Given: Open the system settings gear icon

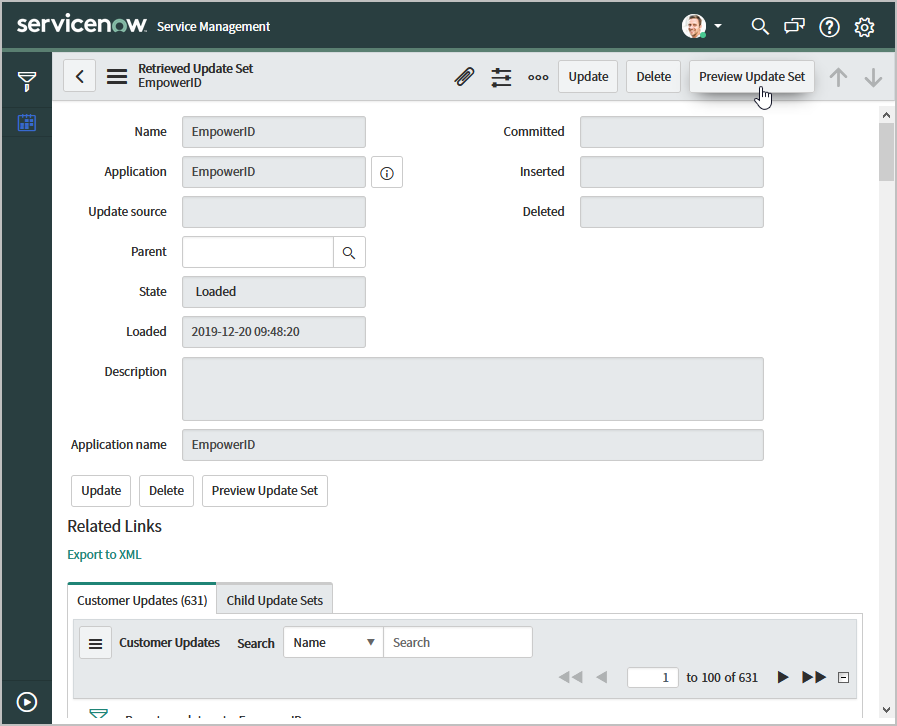Looking at the screenshot, I should tap(865, 27).
